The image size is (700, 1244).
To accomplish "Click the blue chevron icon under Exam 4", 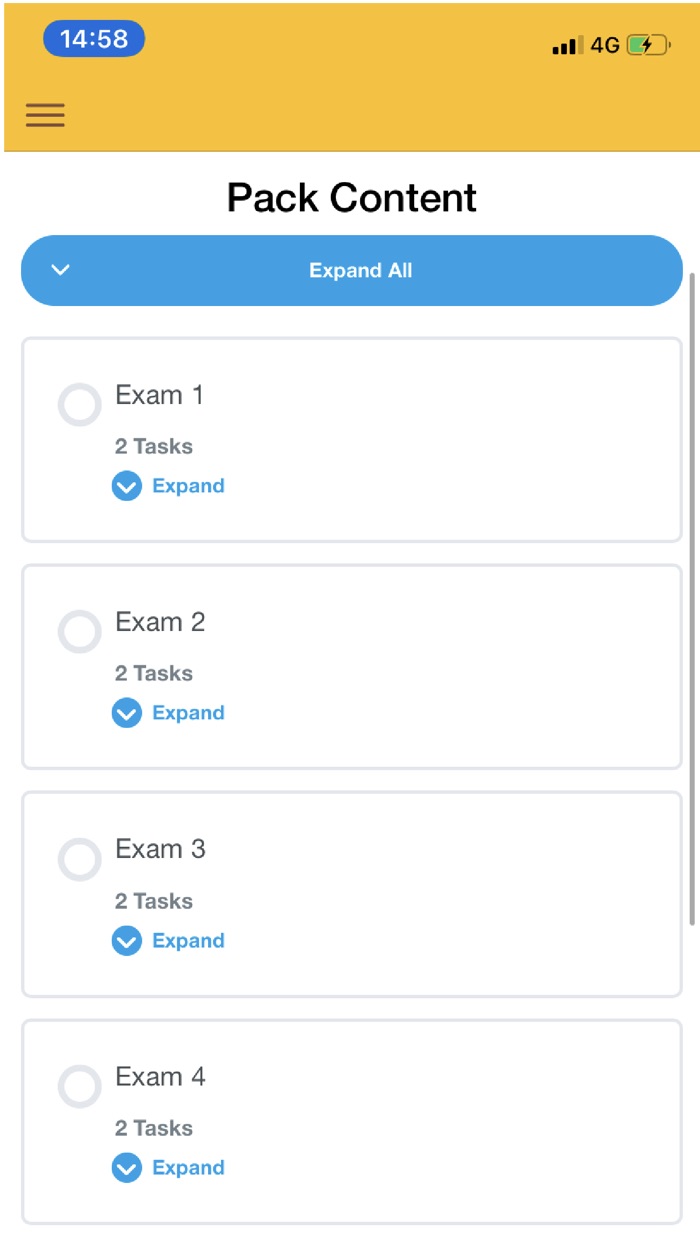I will 127,1168.
